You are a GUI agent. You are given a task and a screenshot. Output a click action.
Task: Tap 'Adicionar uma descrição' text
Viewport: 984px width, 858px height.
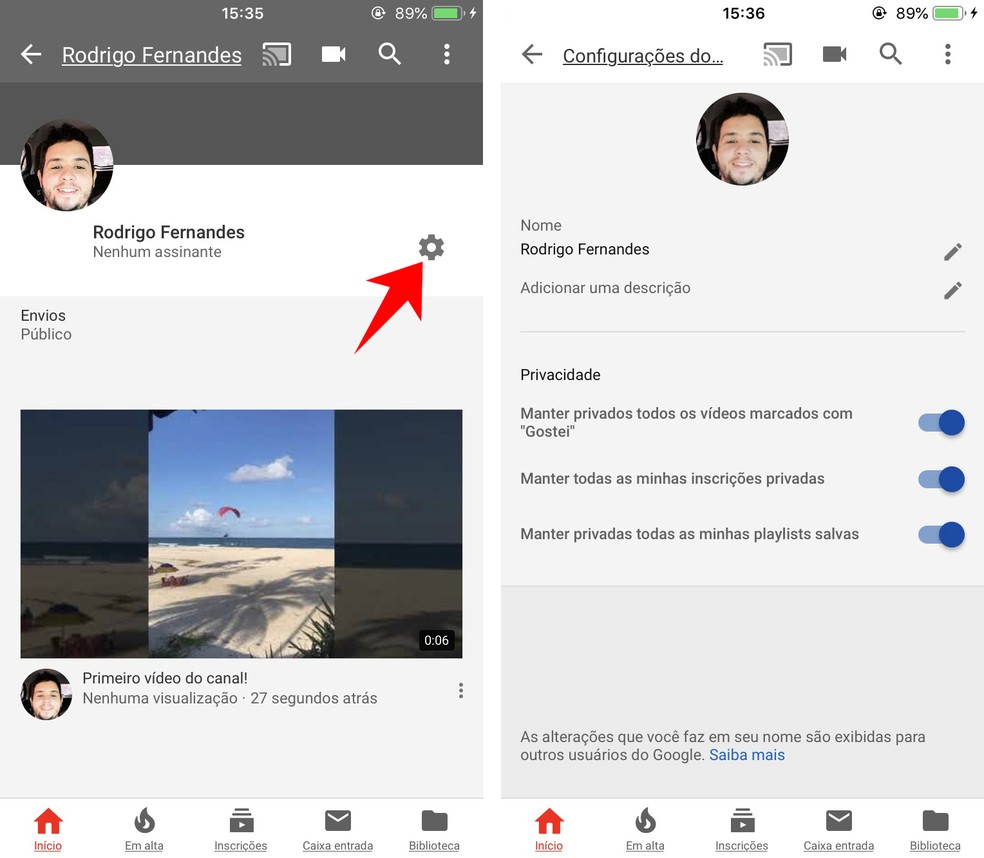click(605, 288)
